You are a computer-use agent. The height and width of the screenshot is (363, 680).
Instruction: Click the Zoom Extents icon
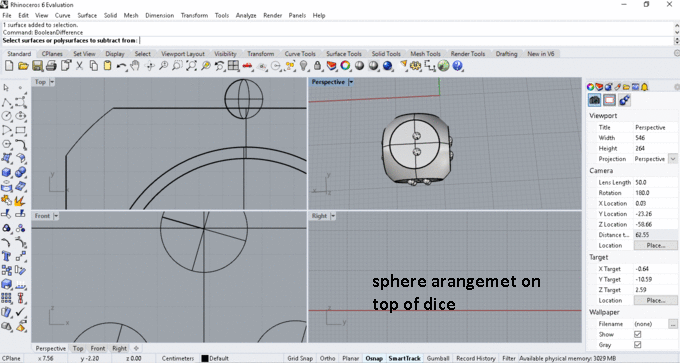(x=191, y=66)
